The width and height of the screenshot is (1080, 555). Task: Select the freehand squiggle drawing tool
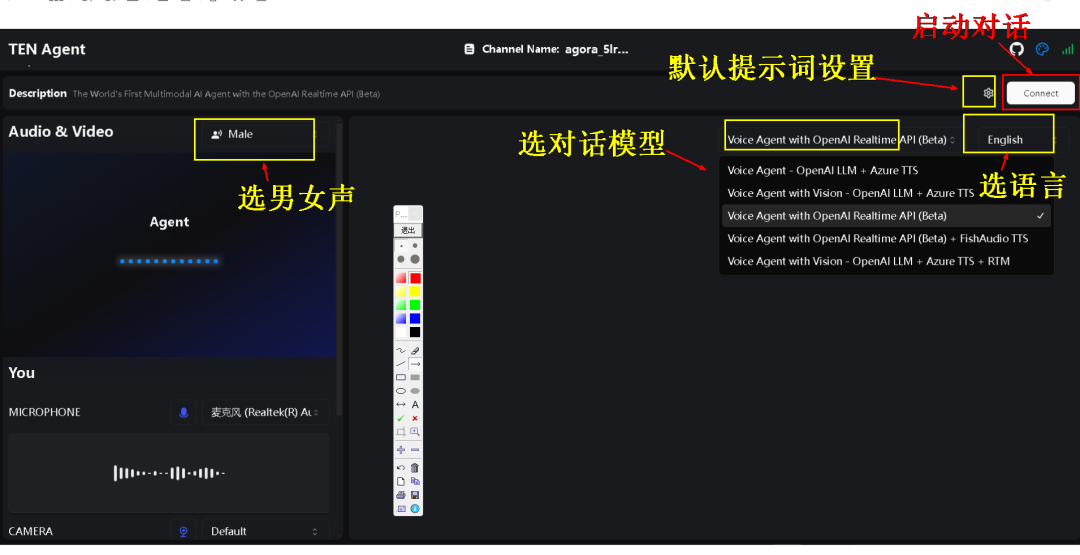click(x=401, y=350)
